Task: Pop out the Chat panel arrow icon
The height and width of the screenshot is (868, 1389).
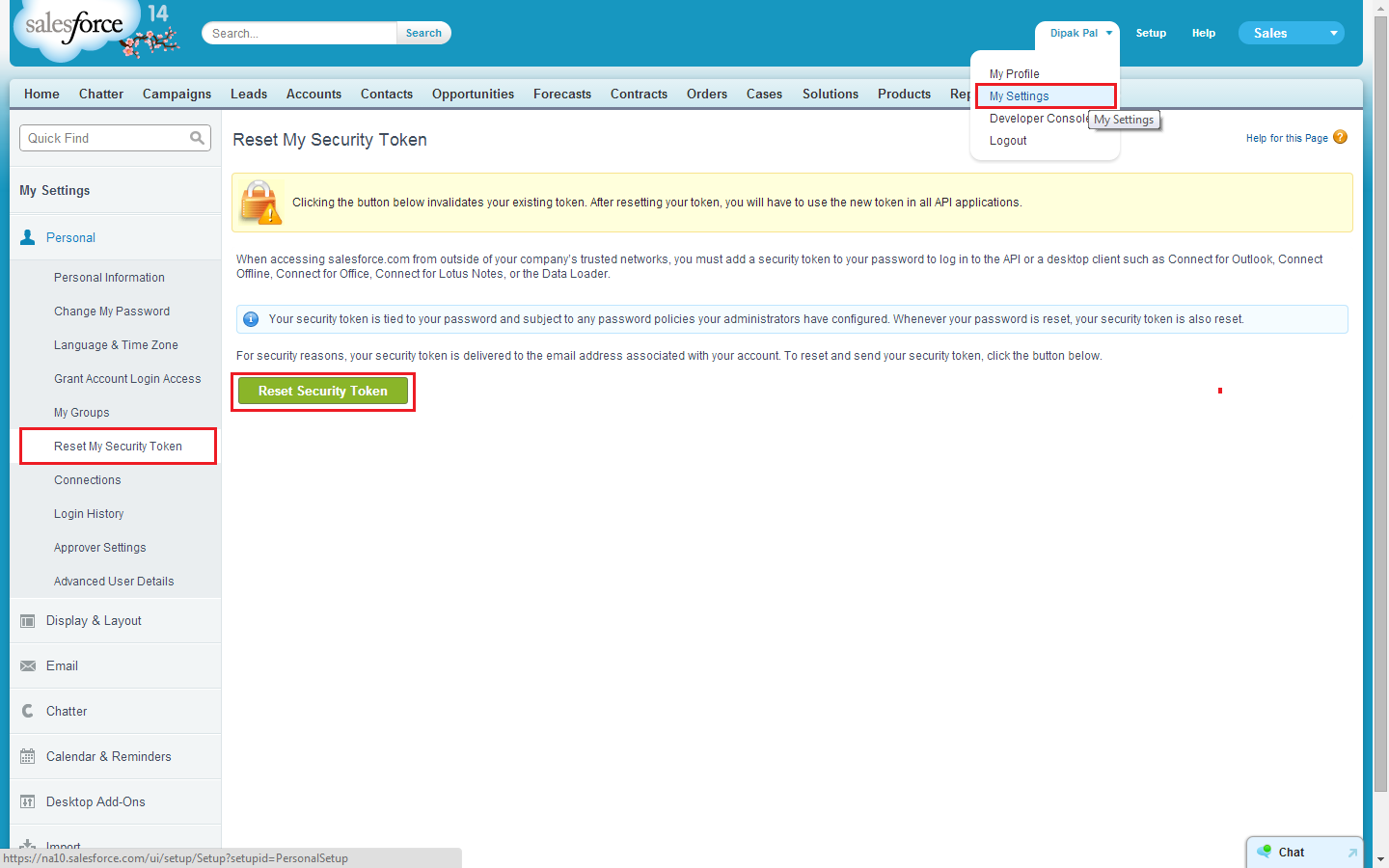Action: 1352,853
